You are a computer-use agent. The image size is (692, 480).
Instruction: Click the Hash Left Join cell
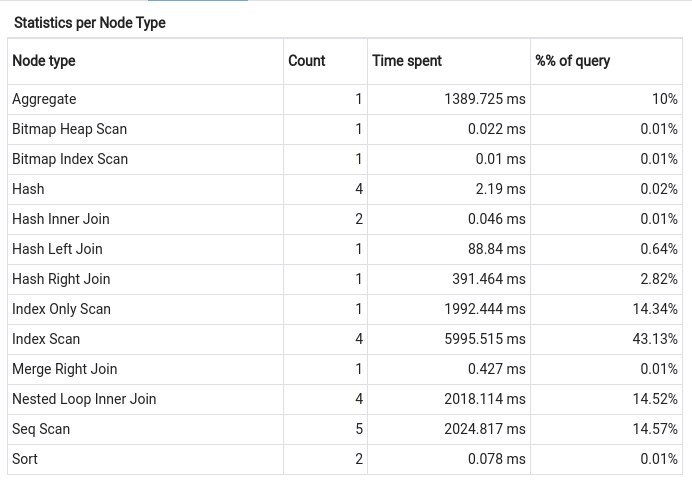[57, 249]
